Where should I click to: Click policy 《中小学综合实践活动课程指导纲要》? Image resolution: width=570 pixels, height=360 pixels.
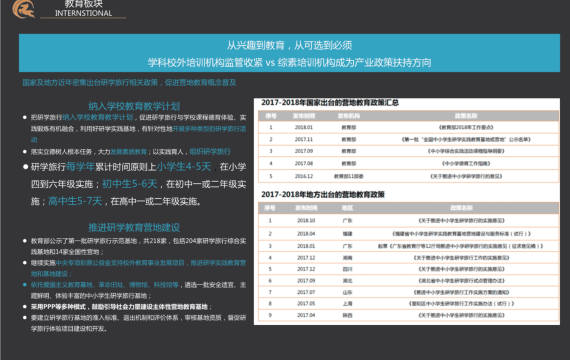(466, 151)
